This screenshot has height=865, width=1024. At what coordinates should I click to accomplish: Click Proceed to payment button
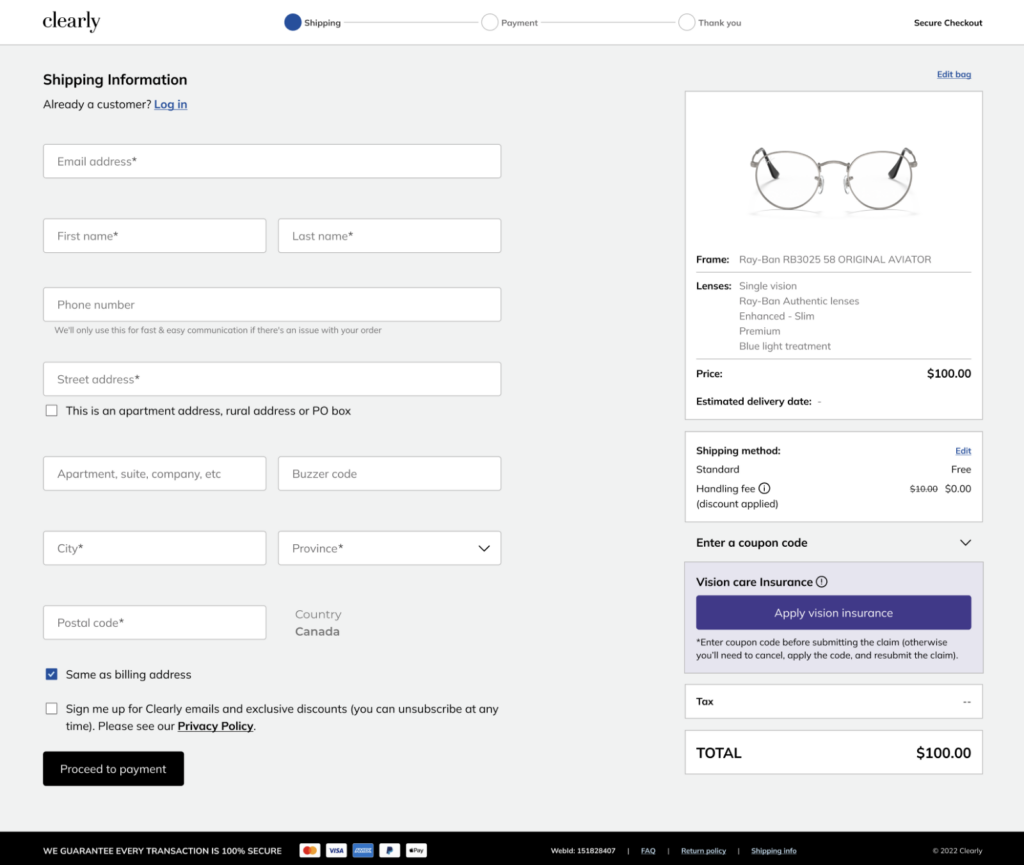click(114, 769)
